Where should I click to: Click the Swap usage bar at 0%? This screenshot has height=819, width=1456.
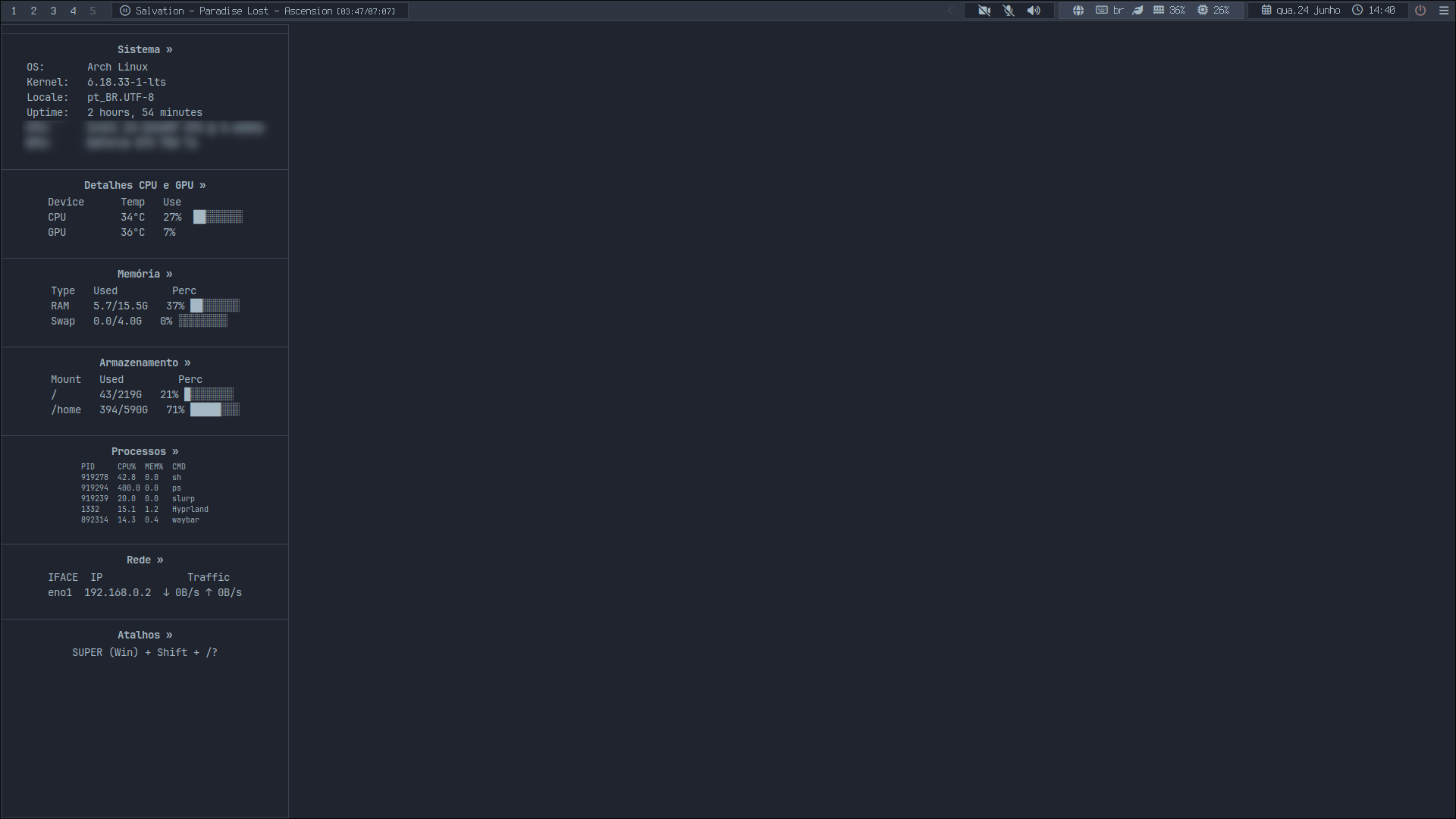202,321
